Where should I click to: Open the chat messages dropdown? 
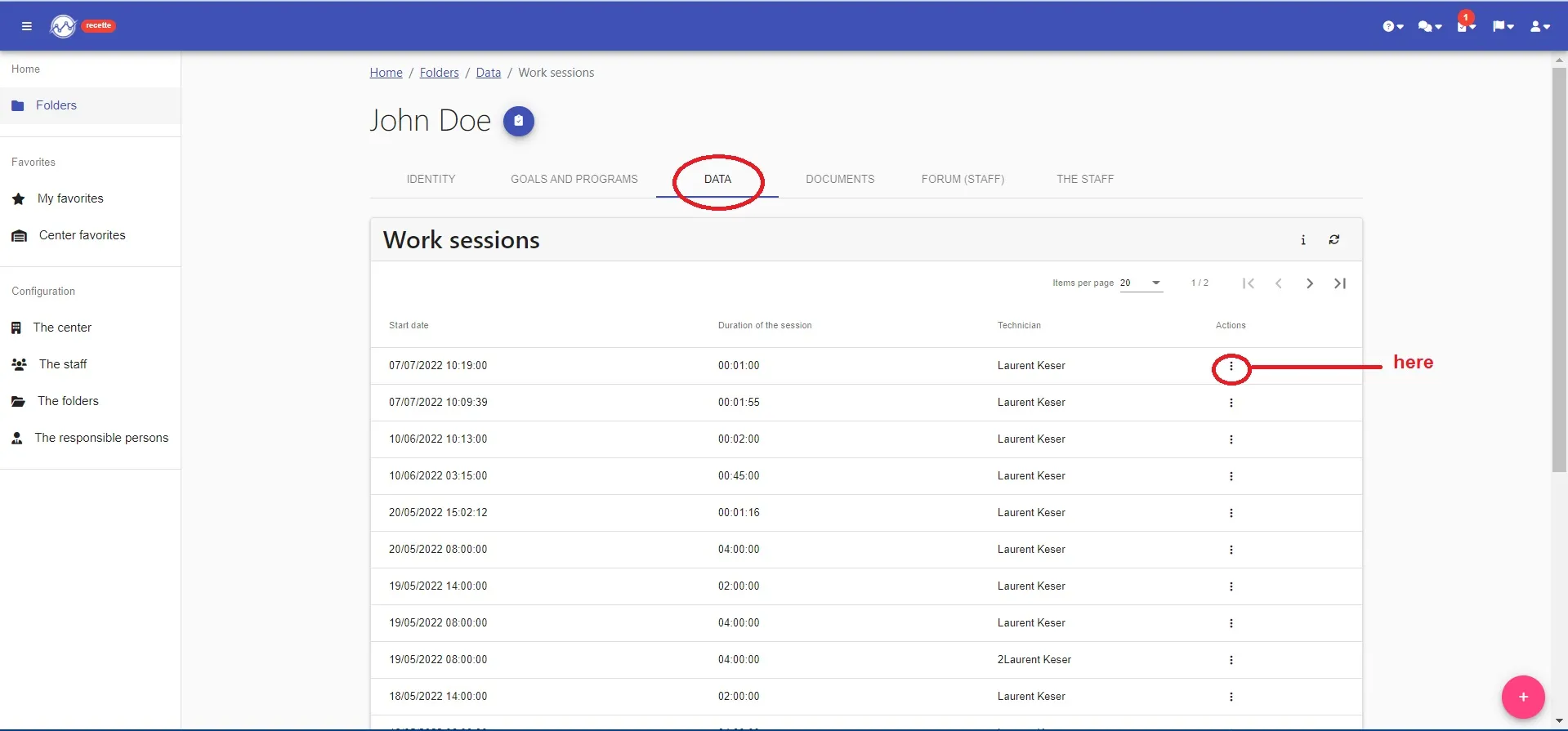click(x=1429, y=26)
